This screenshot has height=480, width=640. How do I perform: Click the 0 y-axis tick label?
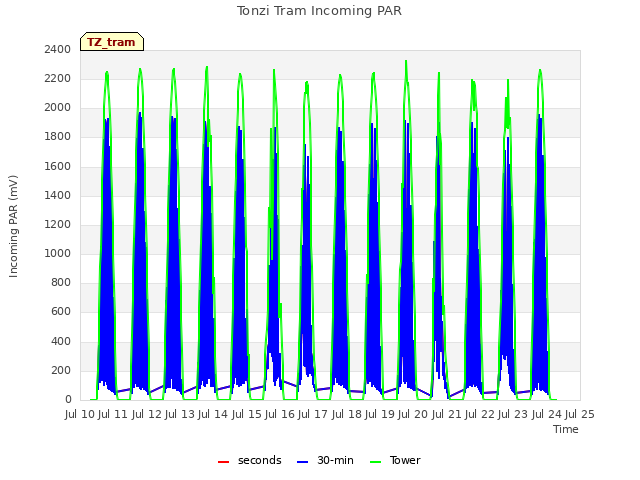point(68,400)
